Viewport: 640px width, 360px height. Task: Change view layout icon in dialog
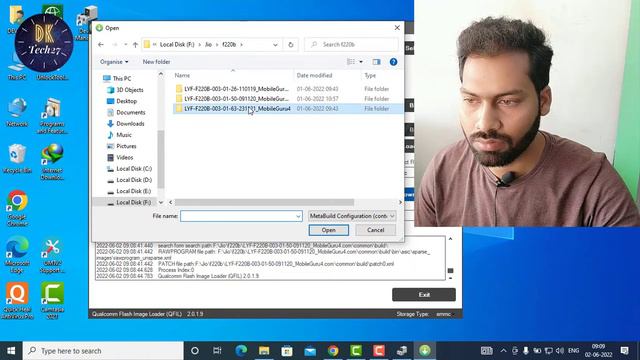pos(351,62)
